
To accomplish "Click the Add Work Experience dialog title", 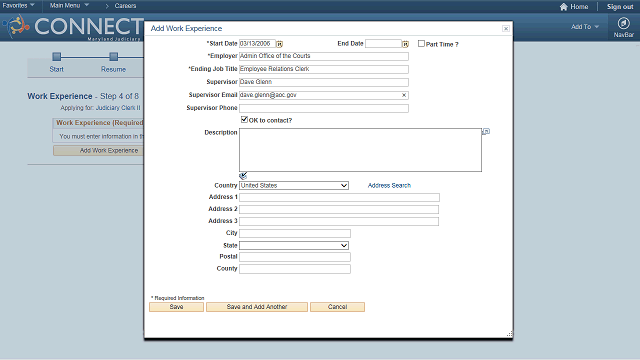I will [187, 29].
